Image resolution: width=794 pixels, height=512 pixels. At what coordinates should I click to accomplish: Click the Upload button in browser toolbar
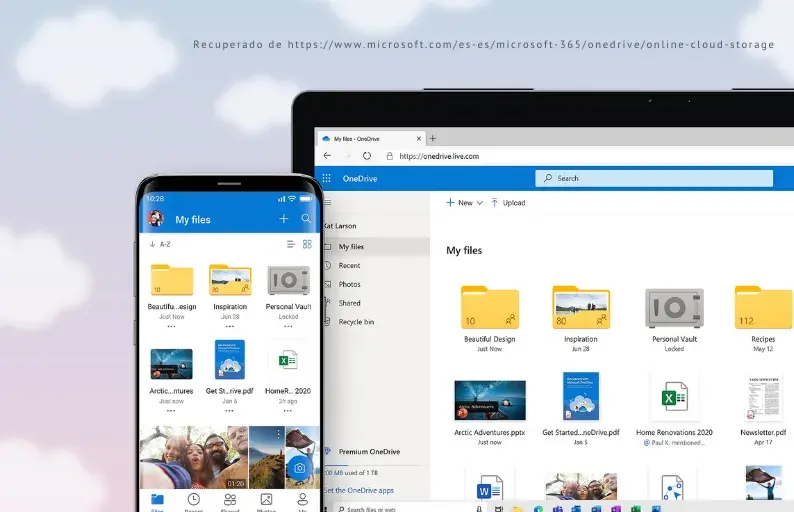click(x=508, y=203)
